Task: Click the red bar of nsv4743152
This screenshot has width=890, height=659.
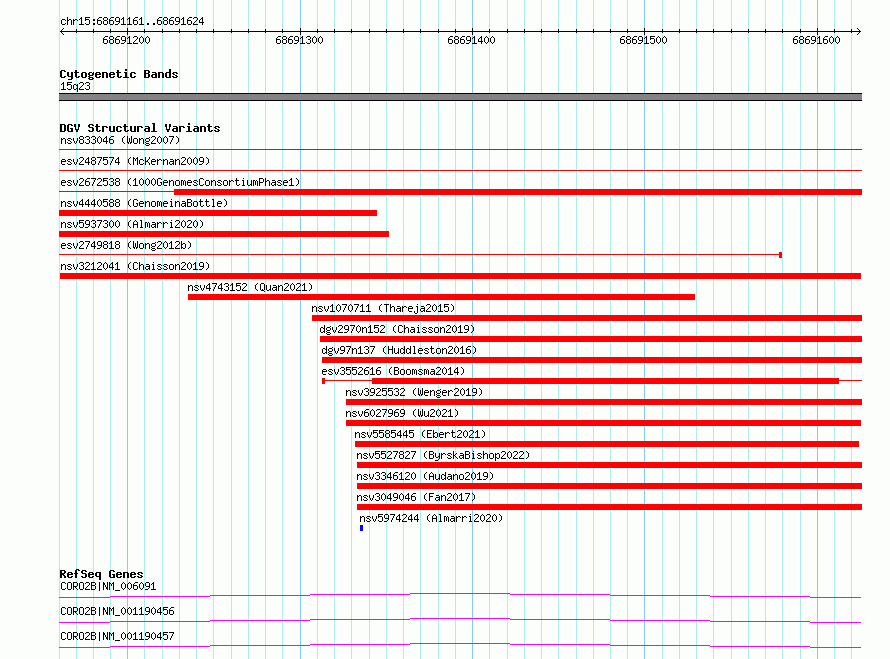Action: [441, 297]
